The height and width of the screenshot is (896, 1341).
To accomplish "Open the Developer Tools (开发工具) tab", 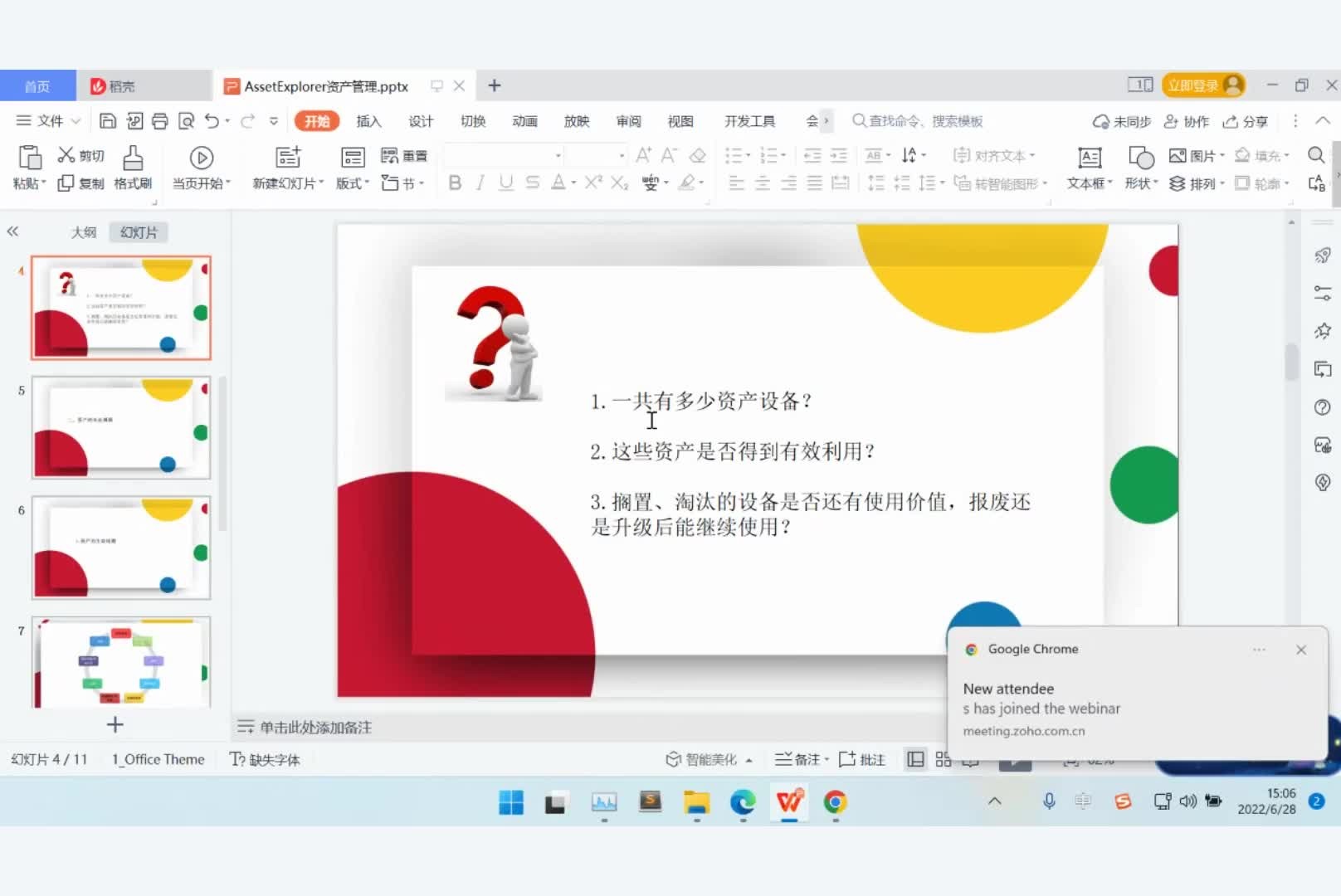I will point(749,121).
